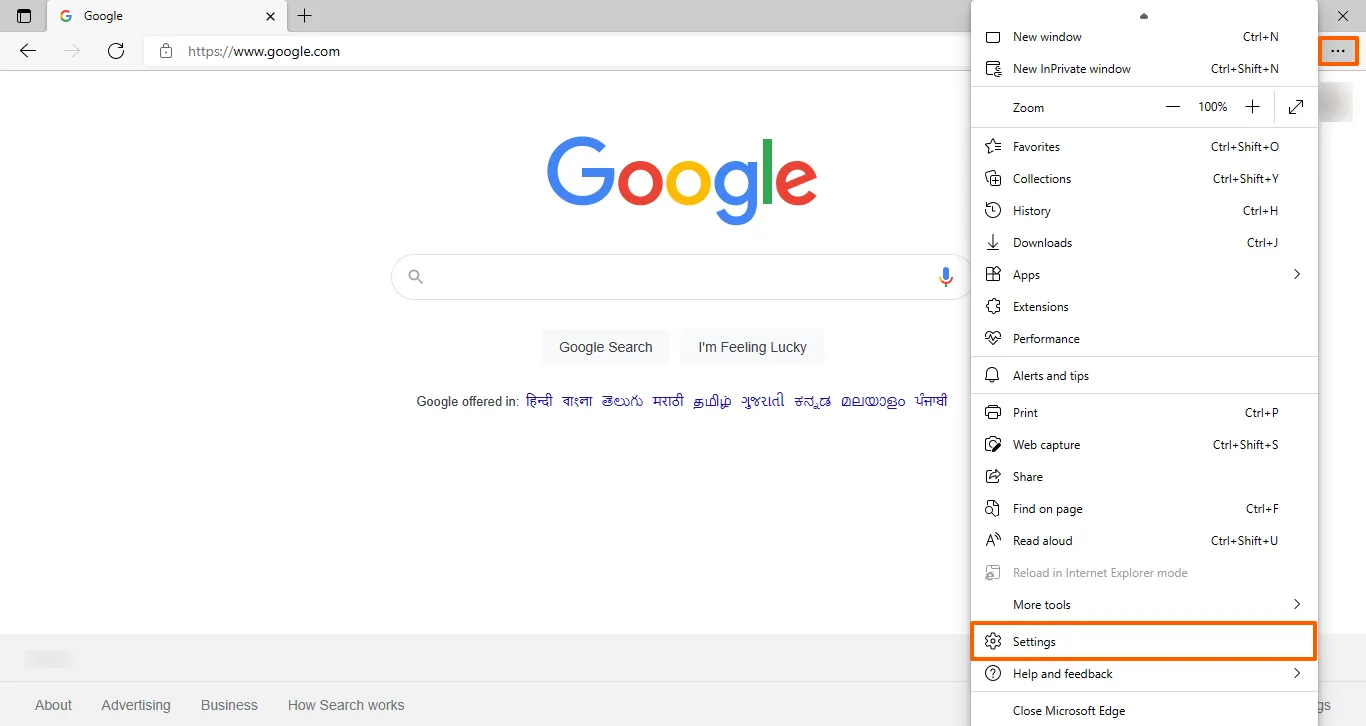Click the Ctrl+Shift+O shortcut text
This screenshot has height=726, width=1366.
point(1245,147)
